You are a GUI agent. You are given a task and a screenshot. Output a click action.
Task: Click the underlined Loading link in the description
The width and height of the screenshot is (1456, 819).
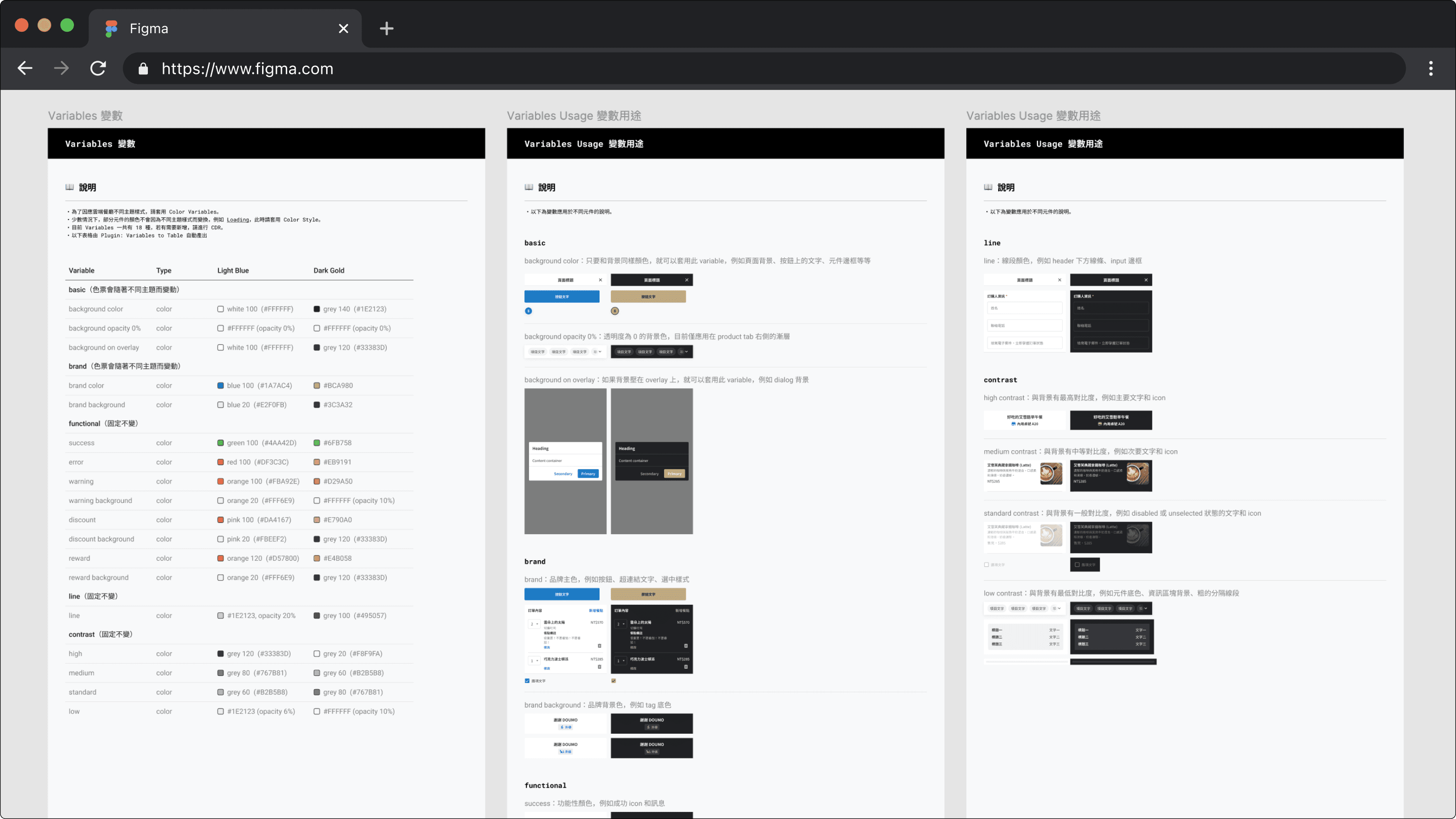point(237,220)
